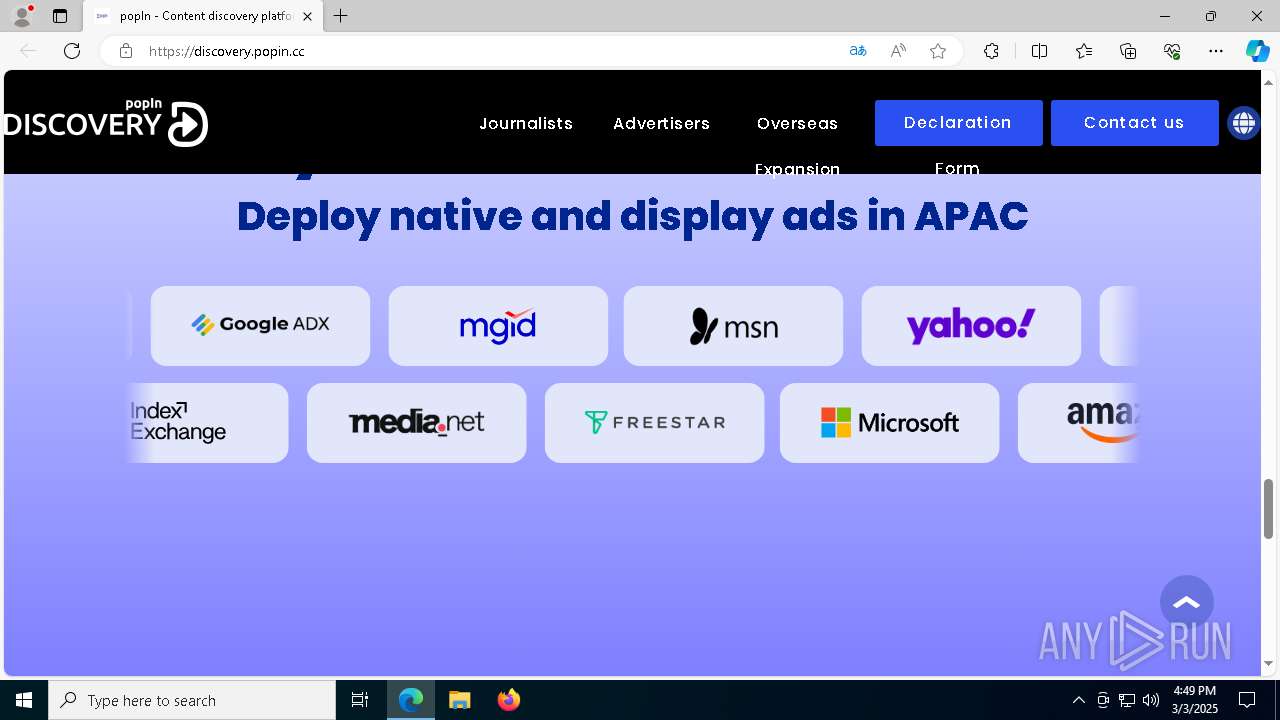Click the Freestar partner card
The height and width of the screenshot is (720, 1280).
654,423
